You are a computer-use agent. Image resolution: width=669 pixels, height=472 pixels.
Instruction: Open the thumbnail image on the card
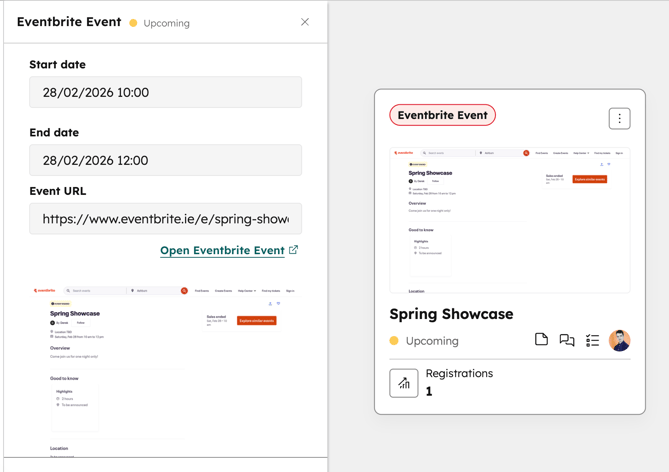click(x=509, y=219)
